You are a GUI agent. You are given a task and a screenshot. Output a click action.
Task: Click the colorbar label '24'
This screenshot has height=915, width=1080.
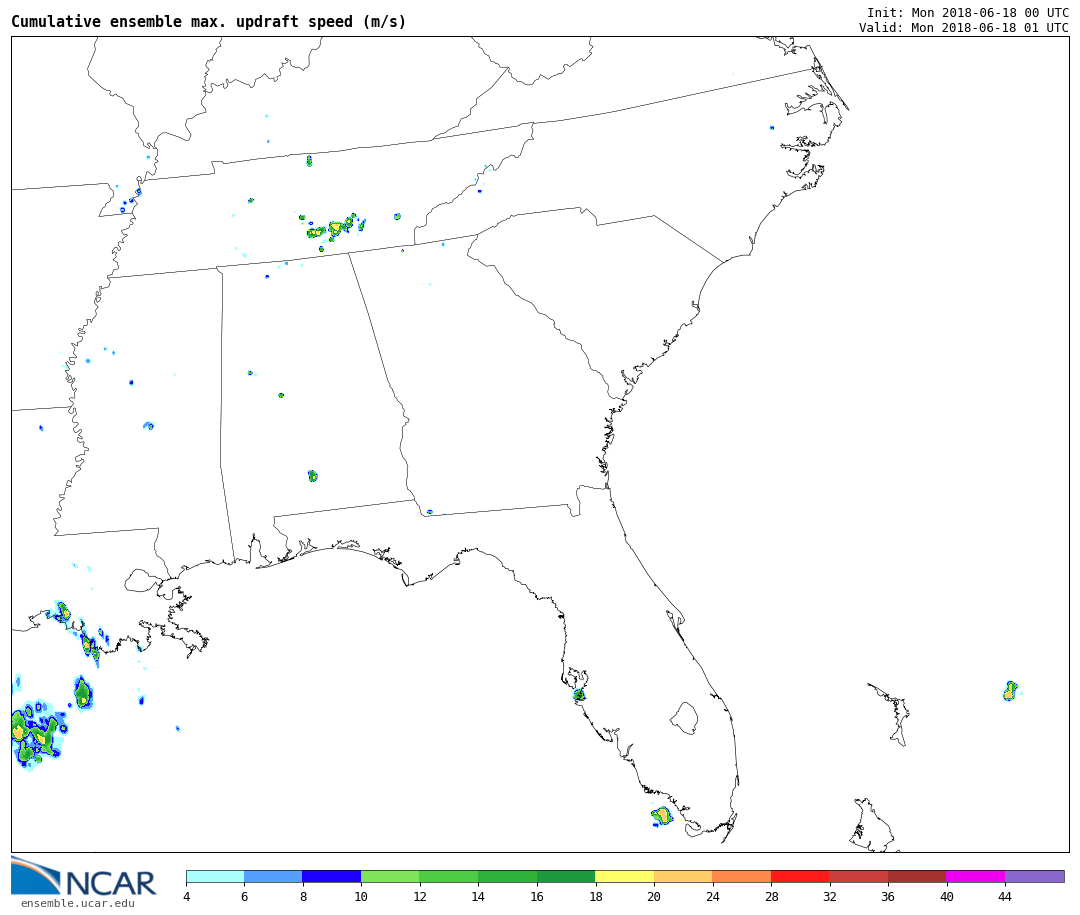(x=712, y=896)
